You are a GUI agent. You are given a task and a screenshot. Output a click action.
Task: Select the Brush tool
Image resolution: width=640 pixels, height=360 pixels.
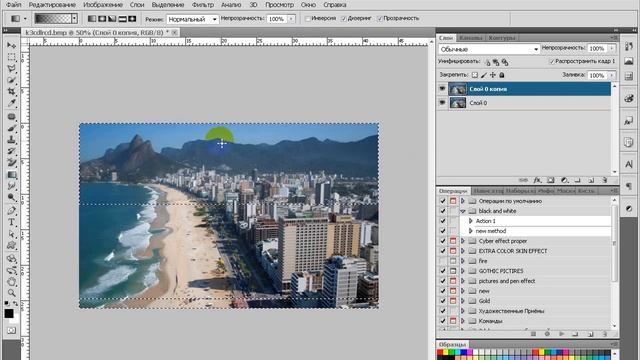[11, 129]
